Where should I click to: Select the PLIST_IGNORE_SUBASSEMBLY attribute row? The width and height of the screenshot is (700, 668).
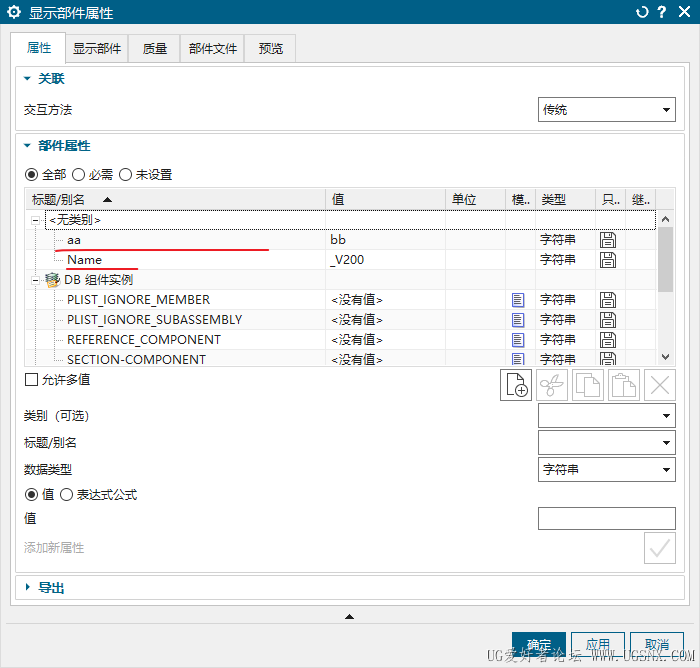(x=341, y=320)
